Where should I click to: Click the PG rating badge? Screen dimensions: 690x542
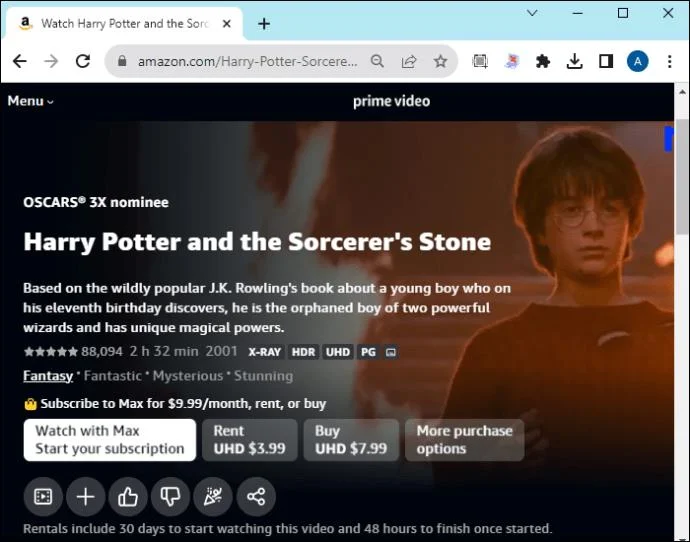(368, 352)
